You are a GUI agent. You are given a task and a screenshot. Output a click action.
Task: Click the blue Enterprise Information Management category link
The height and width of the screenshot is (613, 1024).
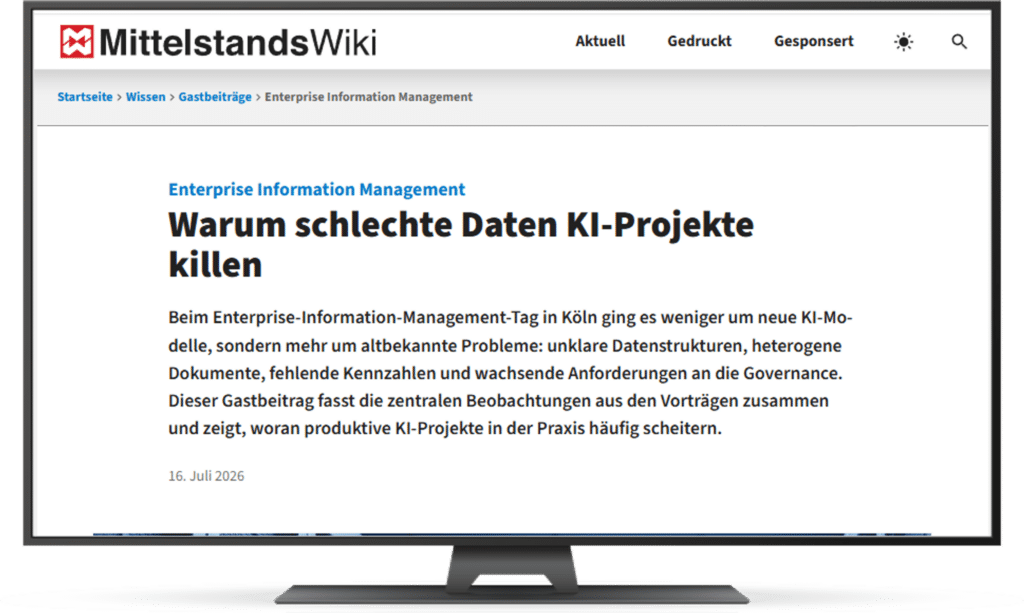317,189
